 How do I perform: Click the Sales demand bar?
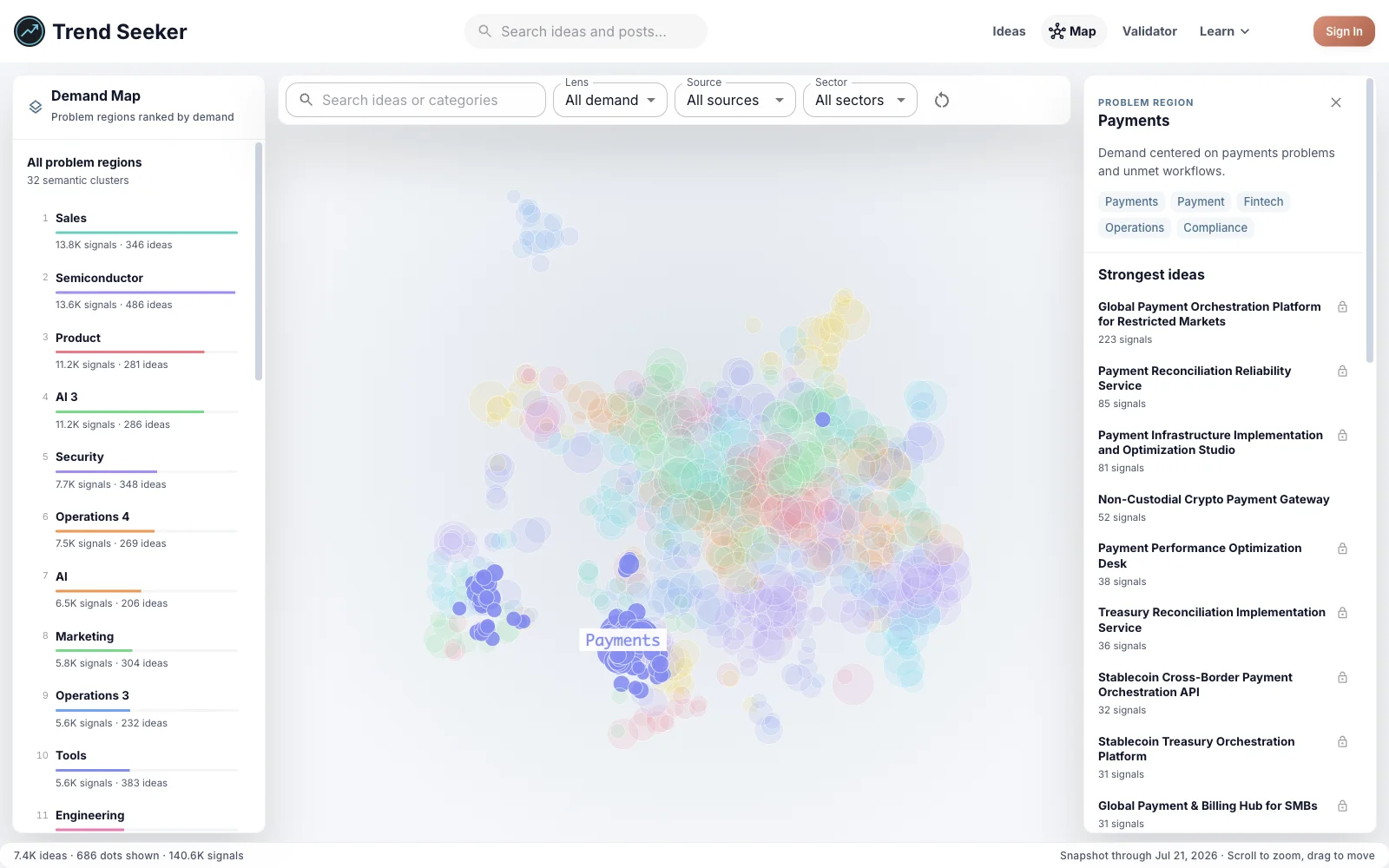pos(147,233)
